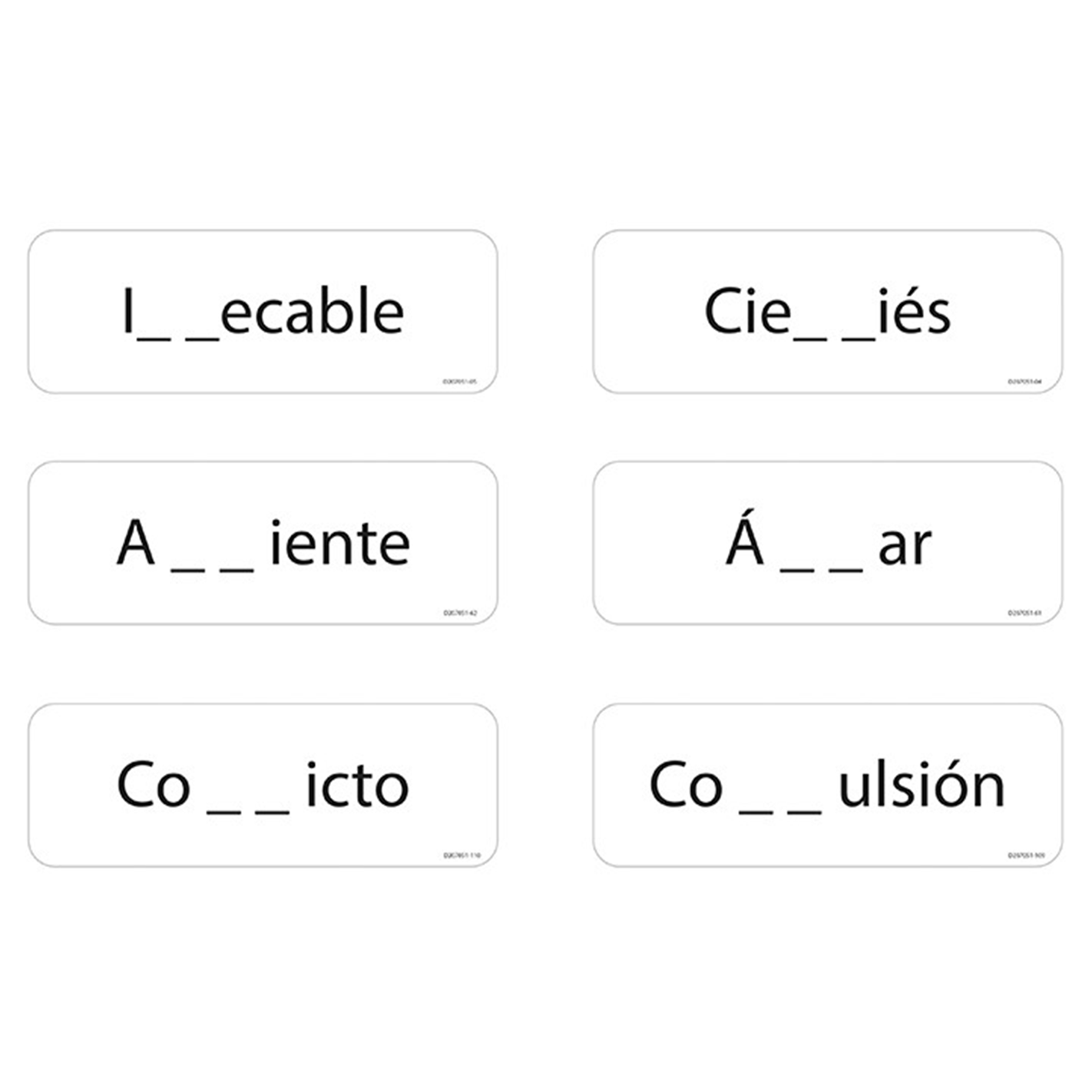Click the small code on the Co__icto card
This screenshot has height=1092, width=1092.
tap(462, 855)
